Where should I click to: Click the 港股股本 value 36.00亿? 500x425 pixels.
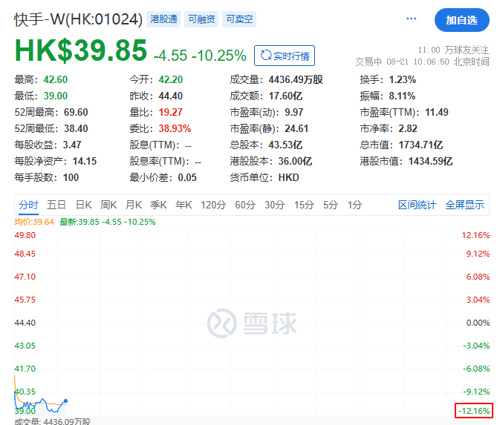click(295, 161)
